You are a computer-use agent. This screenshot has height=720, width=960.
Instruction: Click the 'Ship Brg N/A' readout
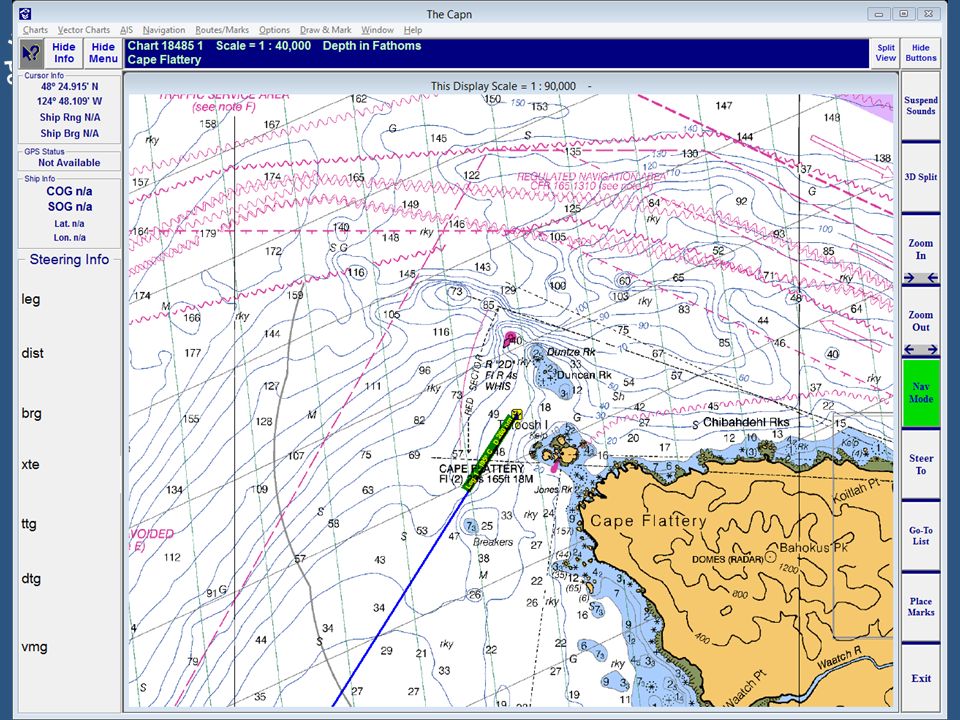point(69,133)
